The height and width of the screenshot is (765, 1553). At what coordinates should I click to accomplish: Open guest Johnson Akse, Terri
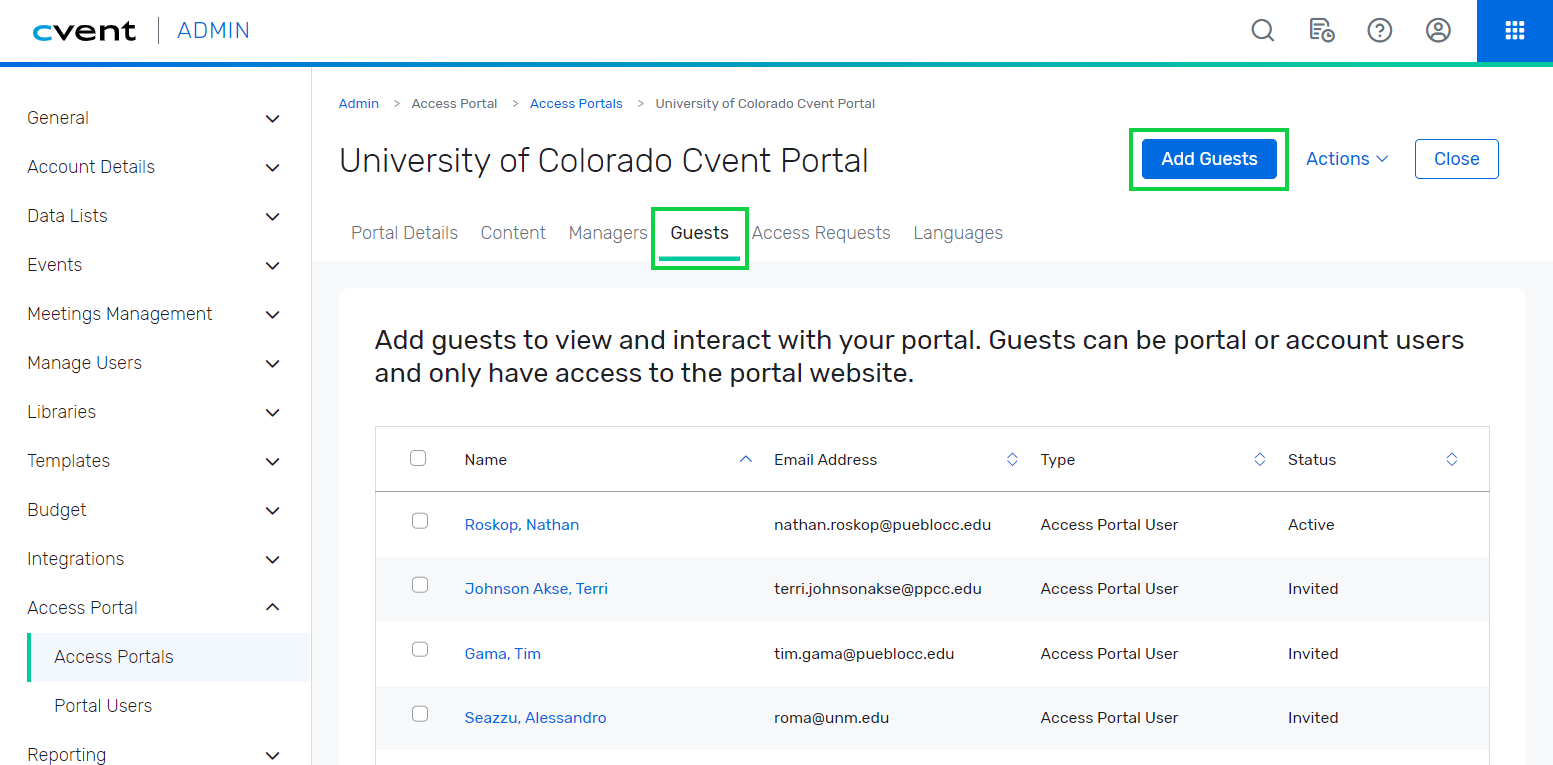(x=536, y=588)
